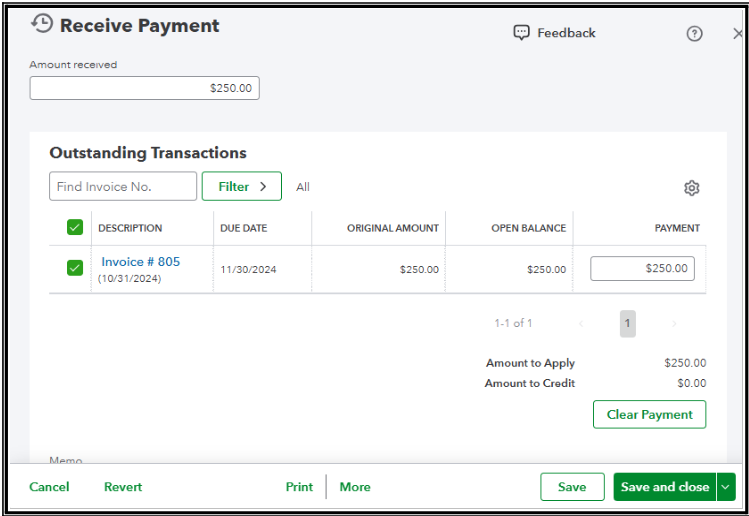Go to previous page arrow
Viewport: 749px width, 516px height.
pos(581,324)
